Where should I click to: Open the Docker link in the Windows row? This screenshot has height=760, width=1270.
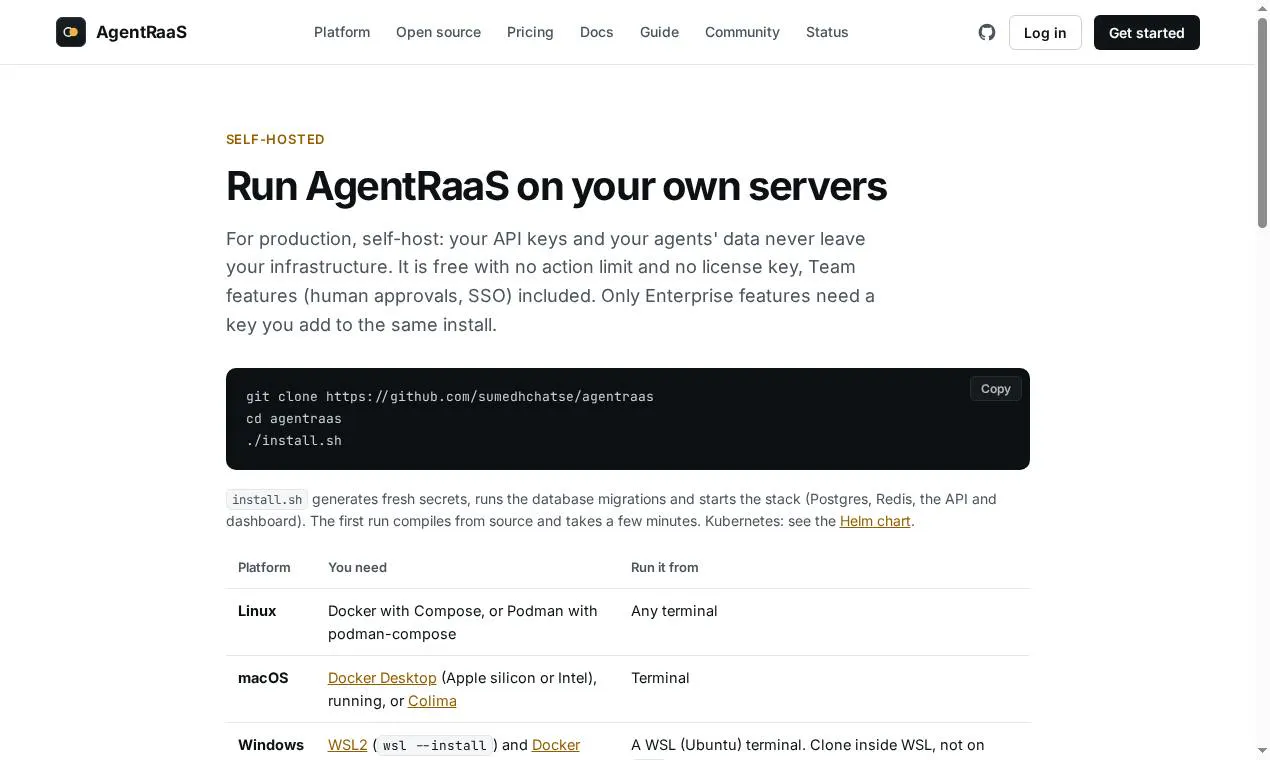point(556,745)
